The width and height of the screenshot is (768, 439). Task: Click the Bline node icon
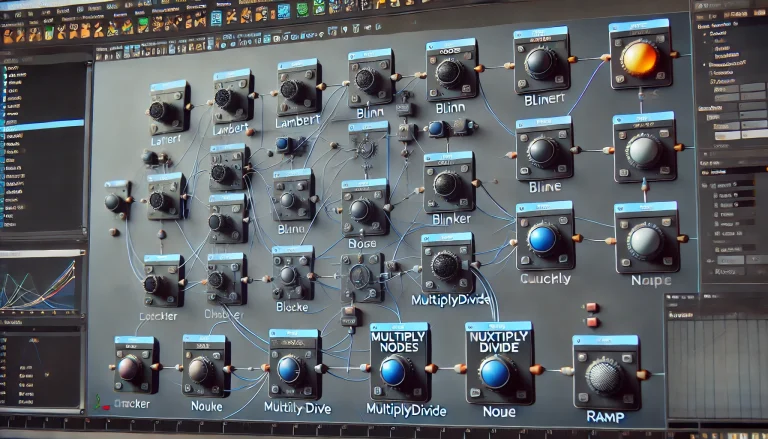(543, 152)
